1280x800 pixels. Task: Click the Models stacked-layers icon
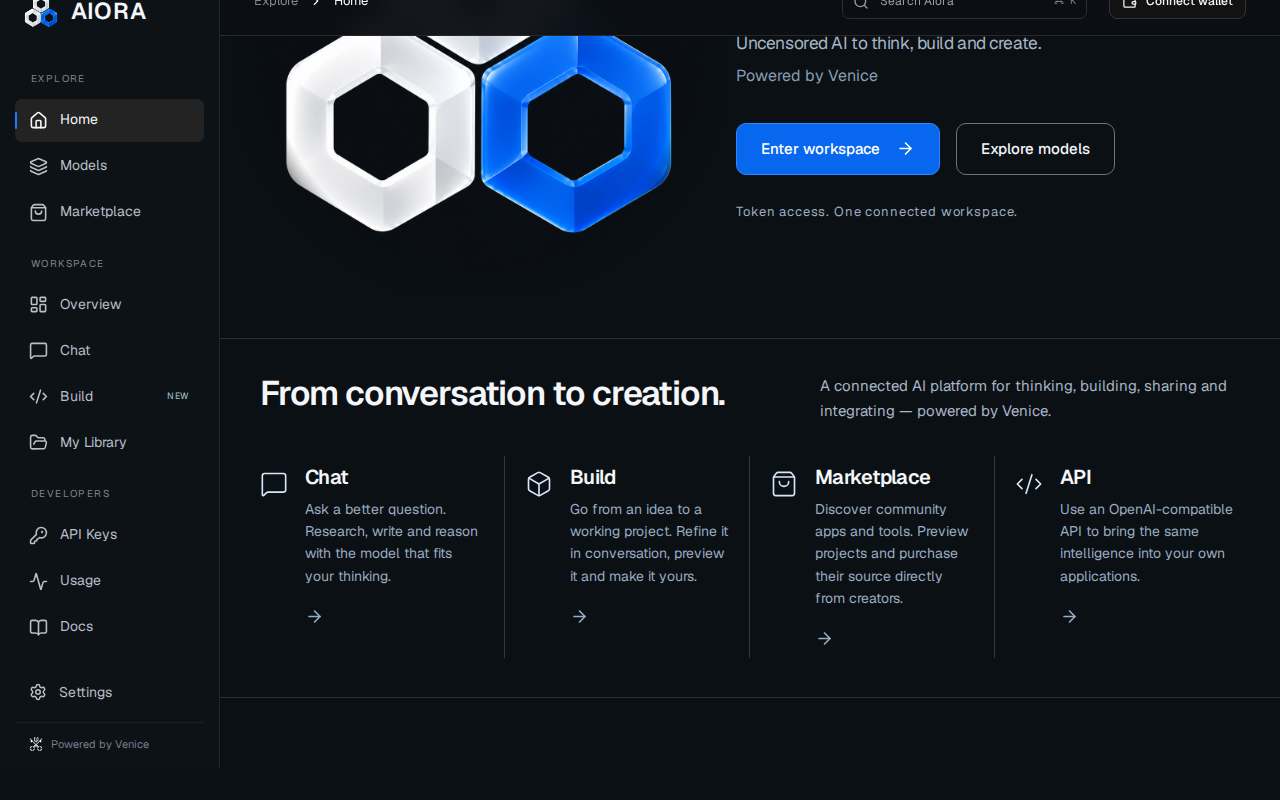[x=39, y=166]
